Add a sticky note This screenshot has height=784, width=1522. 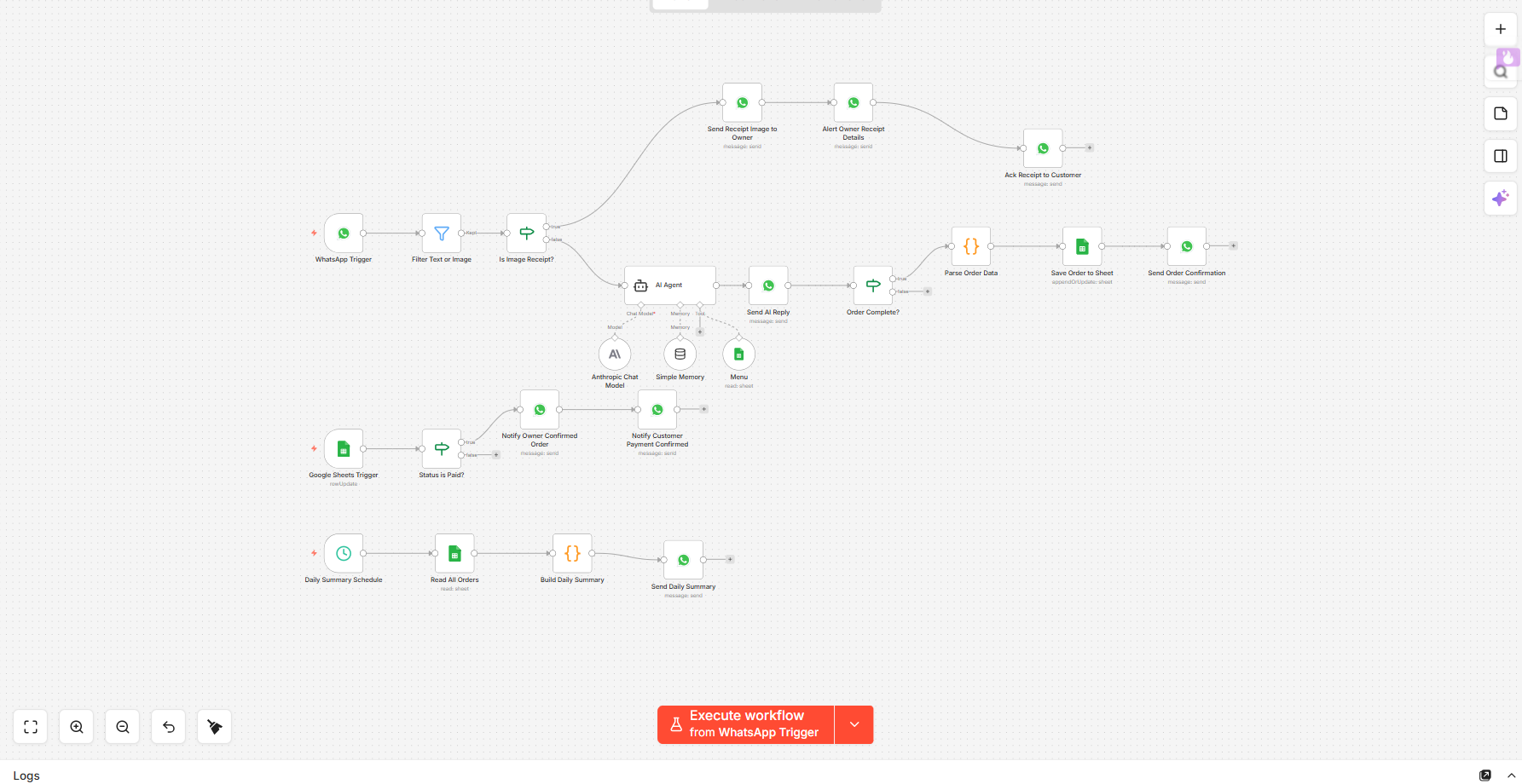click(x=1501, y=113)
